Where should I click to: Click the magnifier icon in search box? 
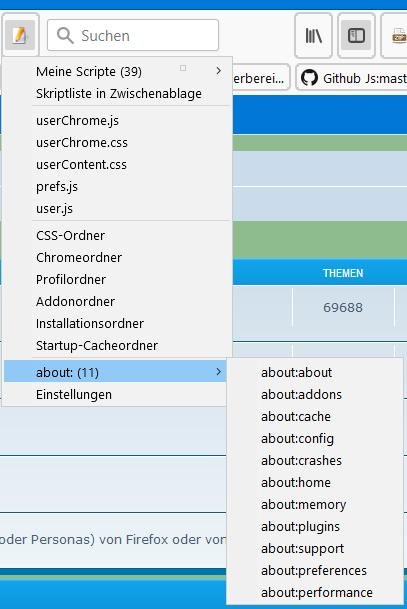pos(65,35)
